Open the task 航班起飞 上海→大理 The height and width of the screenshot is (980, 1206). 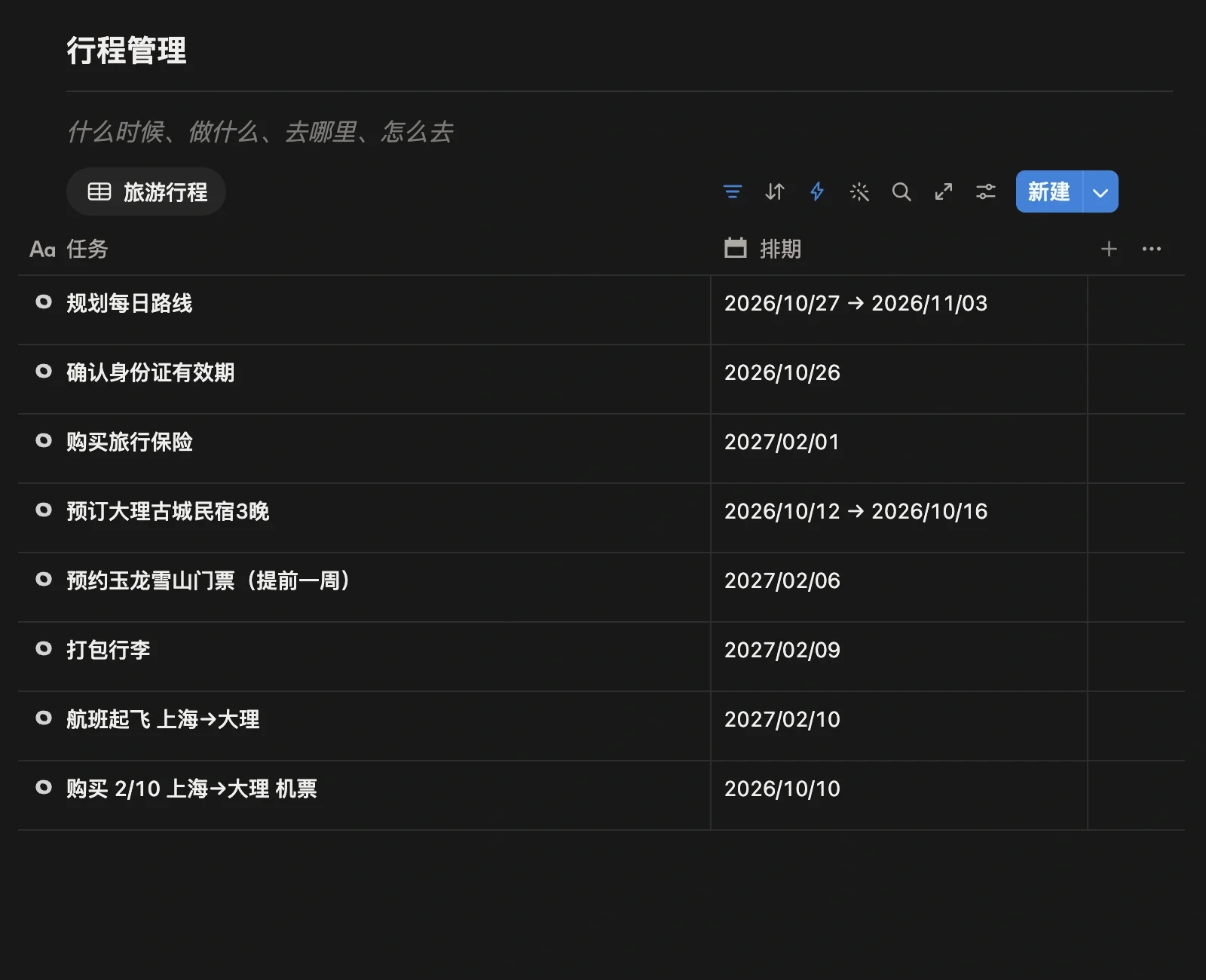coord(163,719)
